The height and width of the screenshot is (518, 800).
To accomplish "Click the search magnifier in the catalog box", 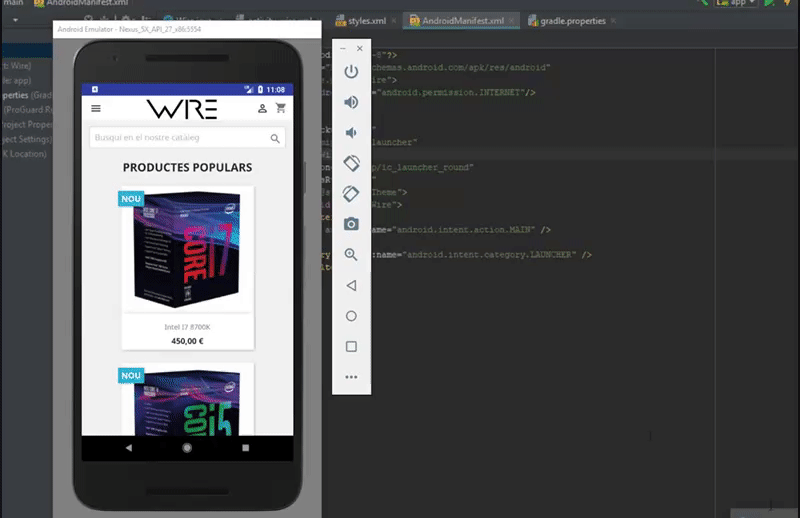I will [275, 138].
